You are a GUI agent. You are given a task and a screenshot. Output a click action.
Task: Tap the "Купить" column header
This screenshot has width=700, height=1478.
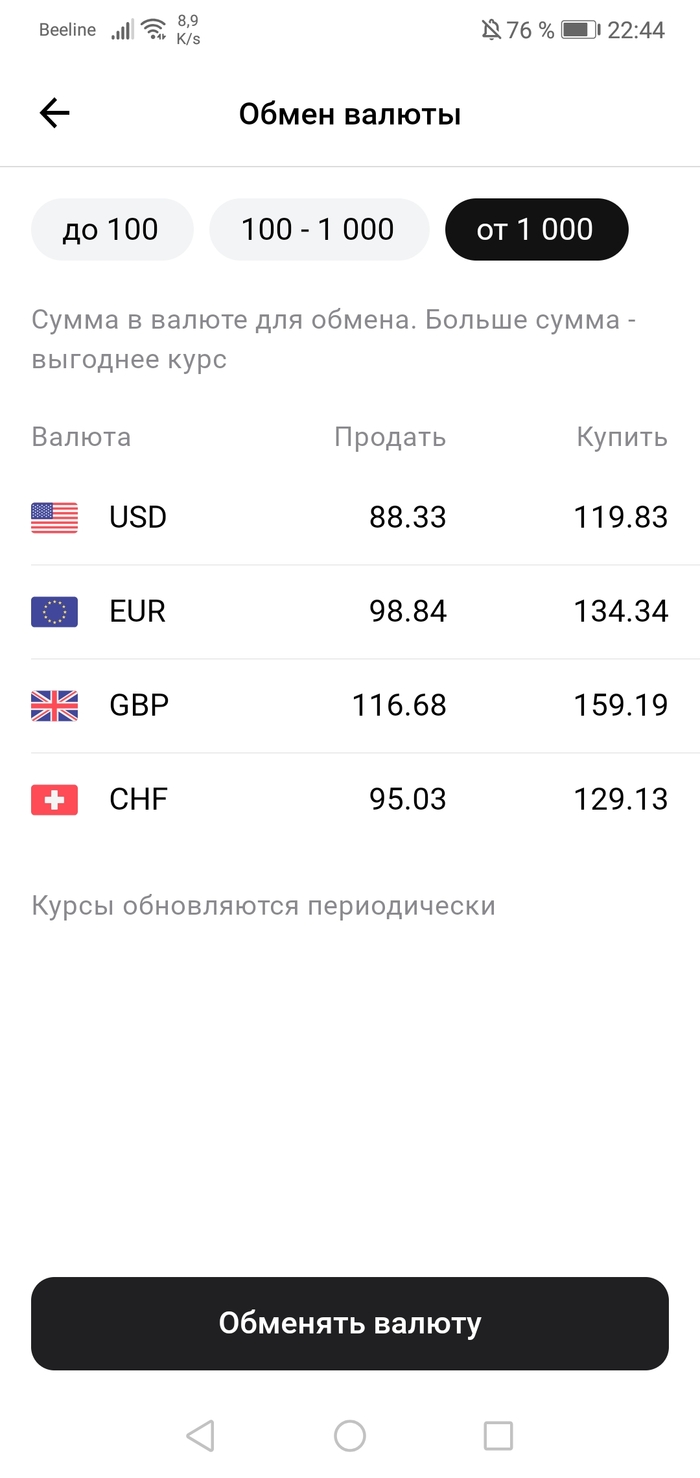coord(622,437)
